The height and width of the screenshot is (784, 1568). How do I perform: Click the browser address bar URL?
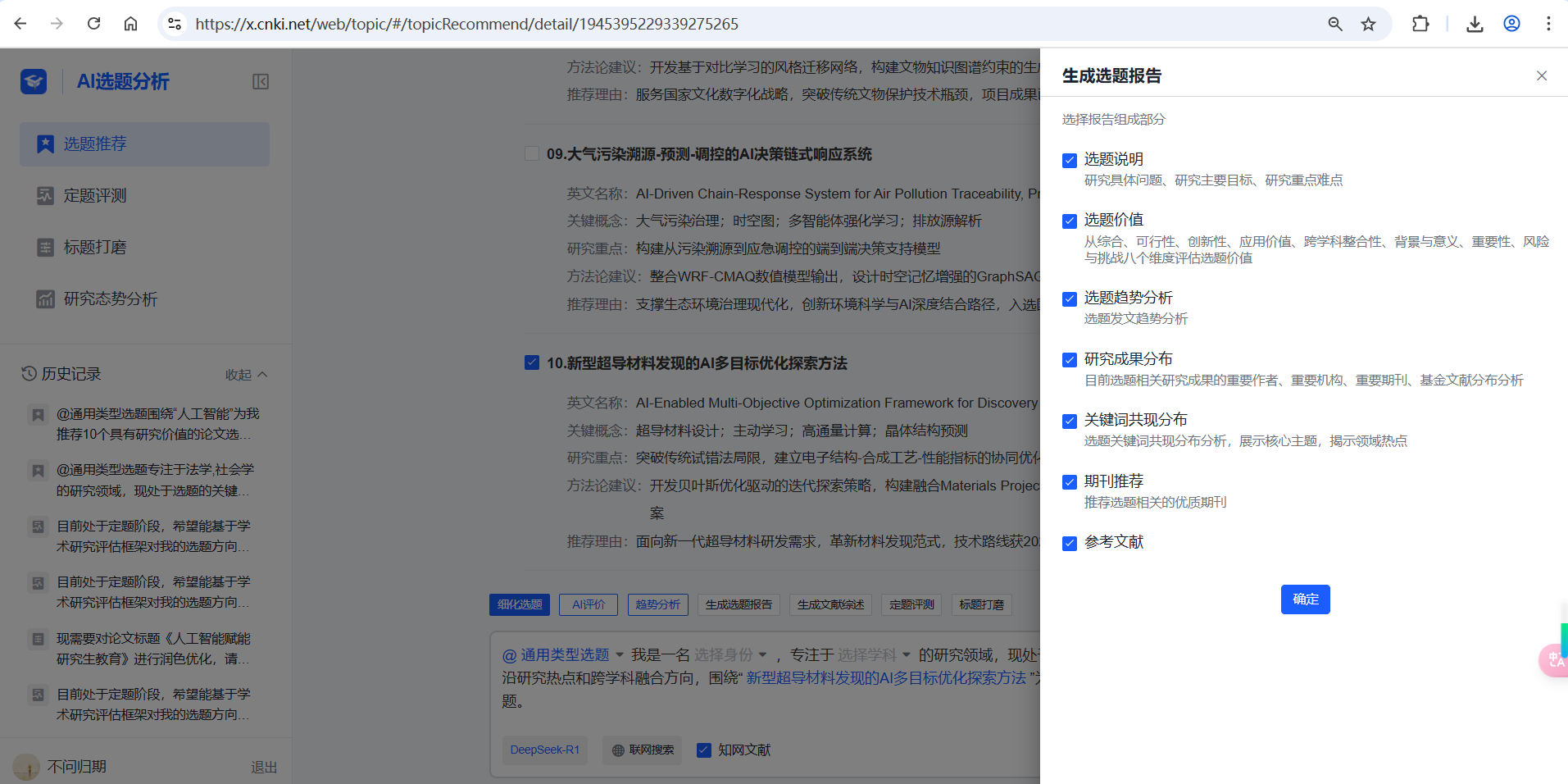click(x=467, y=24)
